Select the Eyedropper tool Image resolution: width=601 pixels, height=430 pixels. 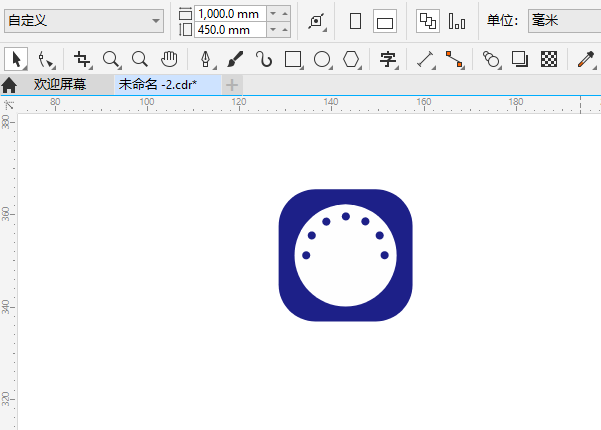[586, 60]
